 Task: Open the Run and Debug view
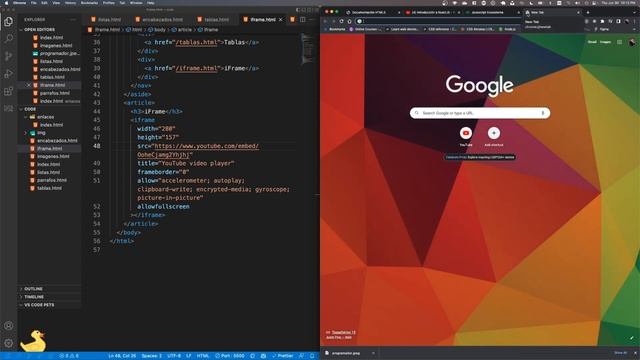8,74
